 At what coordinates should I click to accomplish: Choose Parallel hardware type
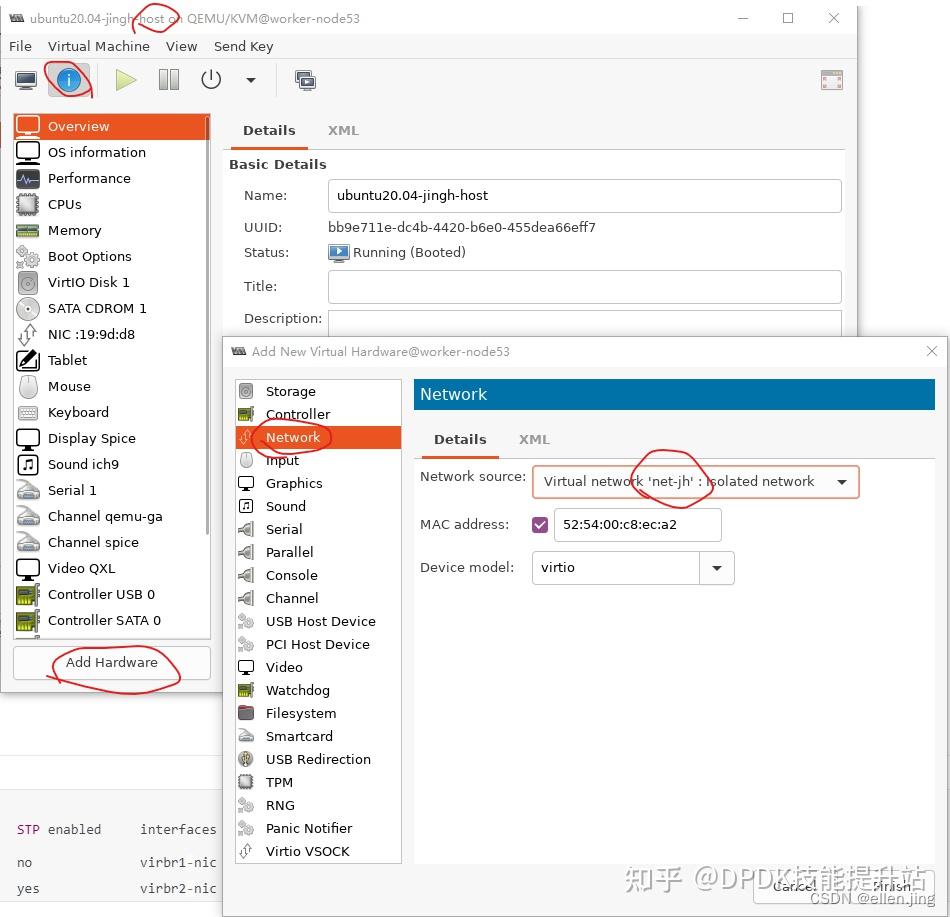[318, 553]
